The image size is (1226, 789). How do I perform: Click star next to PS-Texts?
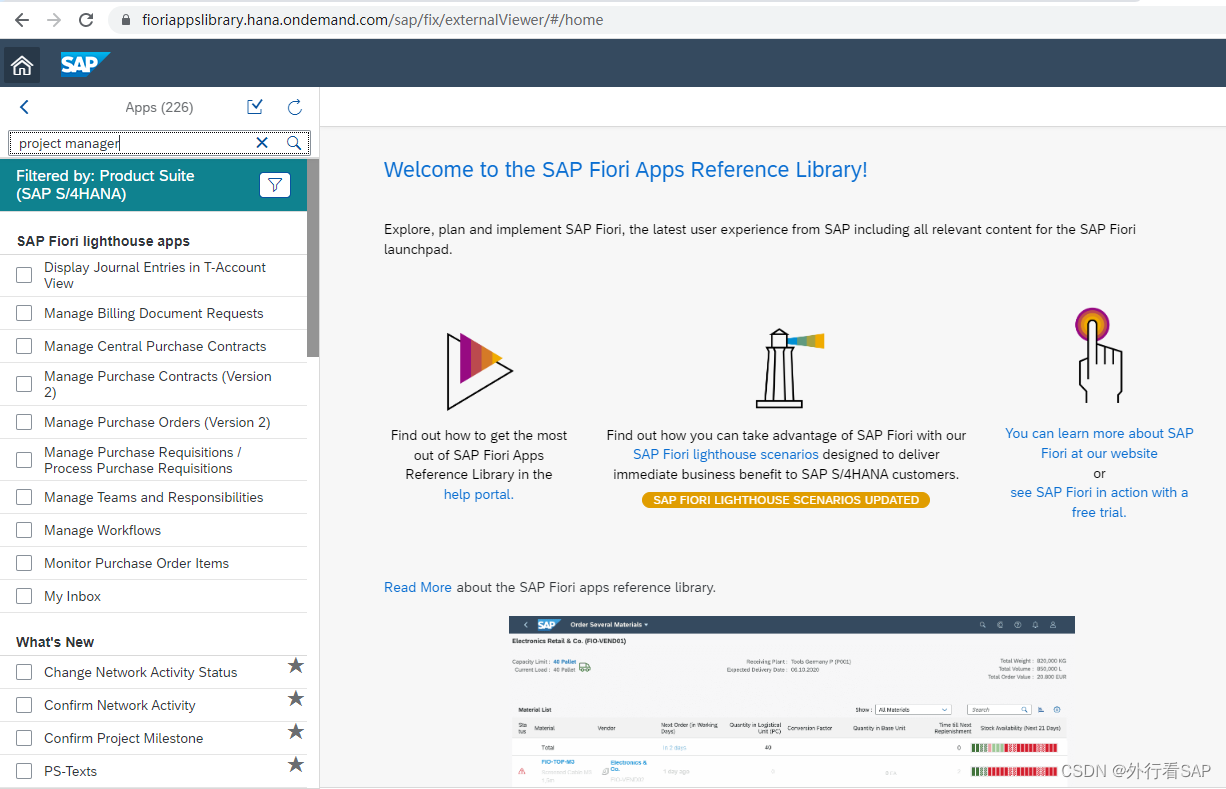pos(295,765)
